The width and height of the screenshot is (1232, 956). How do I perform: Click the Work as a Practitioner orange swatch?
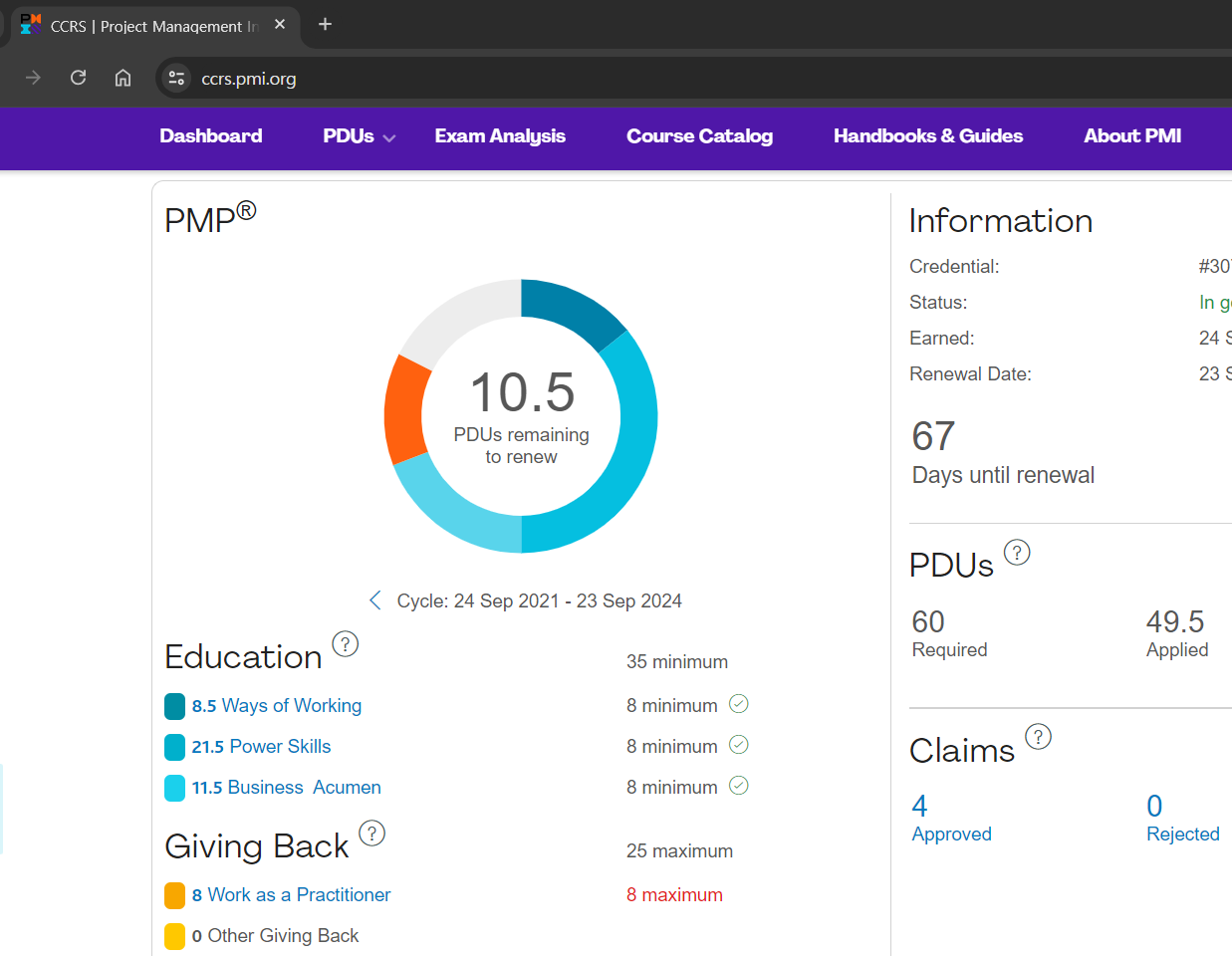coord(174,895)
